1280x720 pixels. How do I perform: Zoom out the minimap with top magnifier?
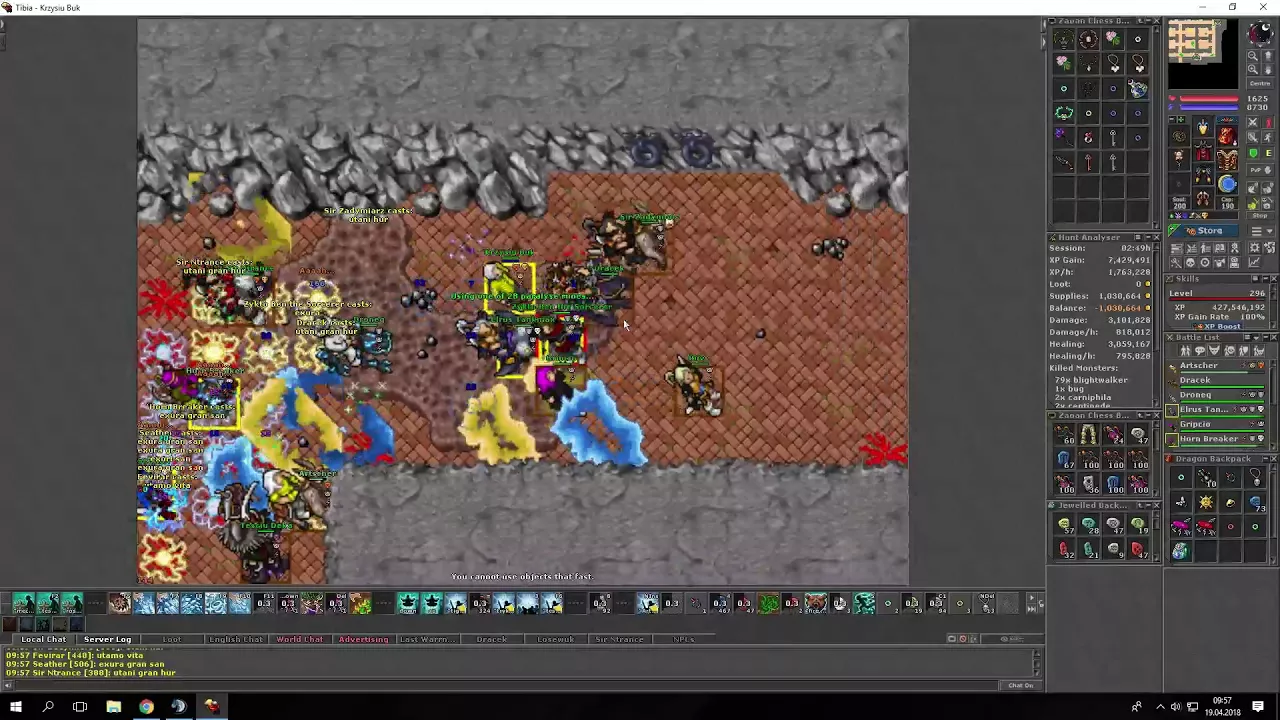coord(1253,56)
